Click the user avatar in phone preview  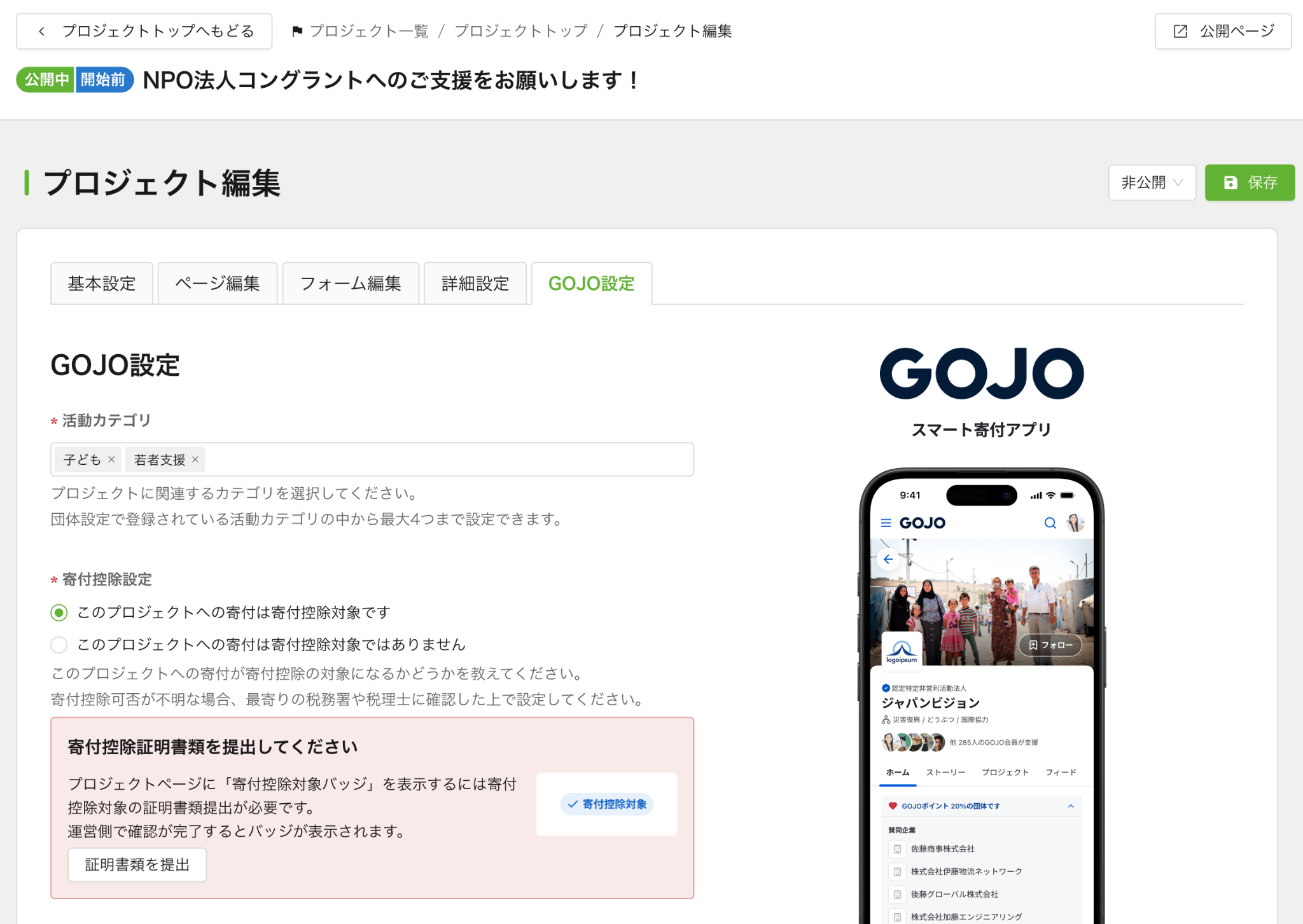point(1075,523)
